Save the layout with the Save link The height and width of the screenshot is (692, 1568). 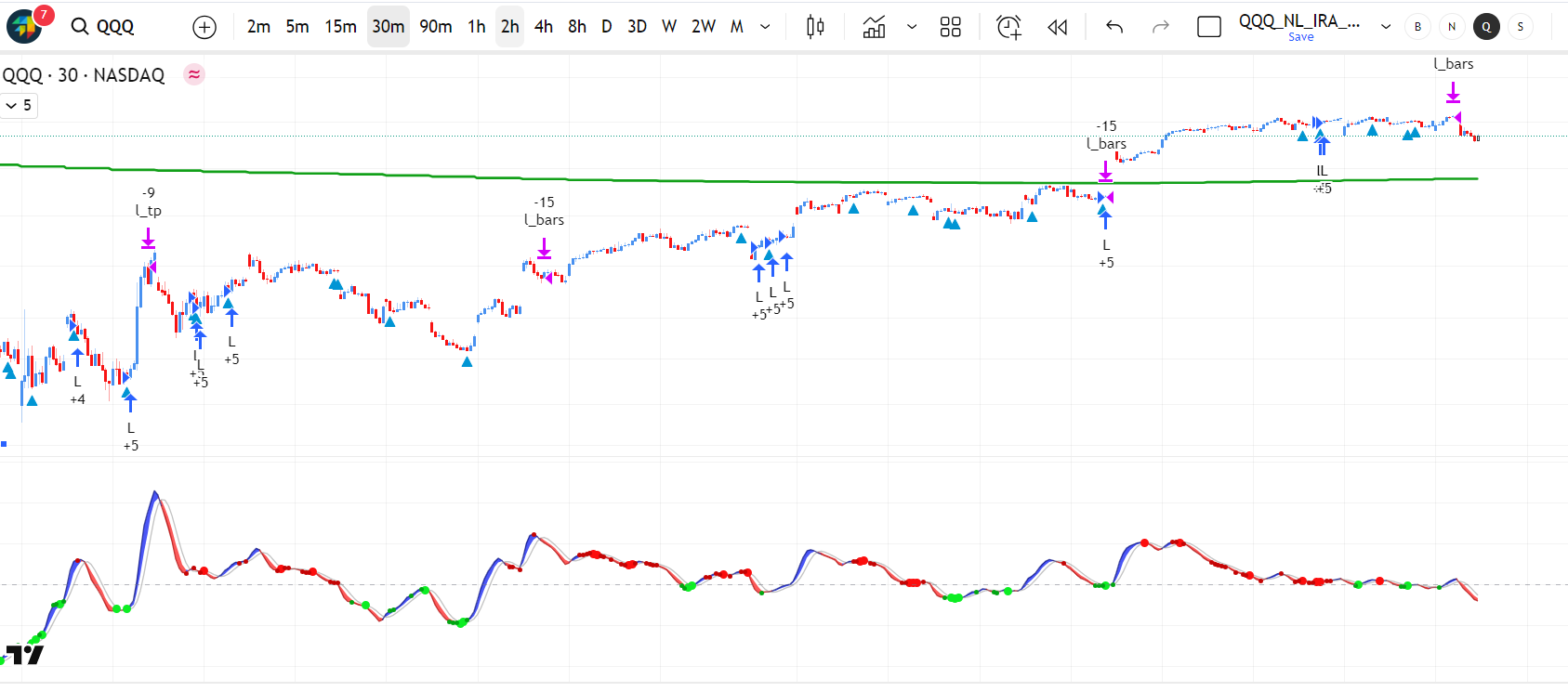pyautogui.click(x=1300, y=37)
